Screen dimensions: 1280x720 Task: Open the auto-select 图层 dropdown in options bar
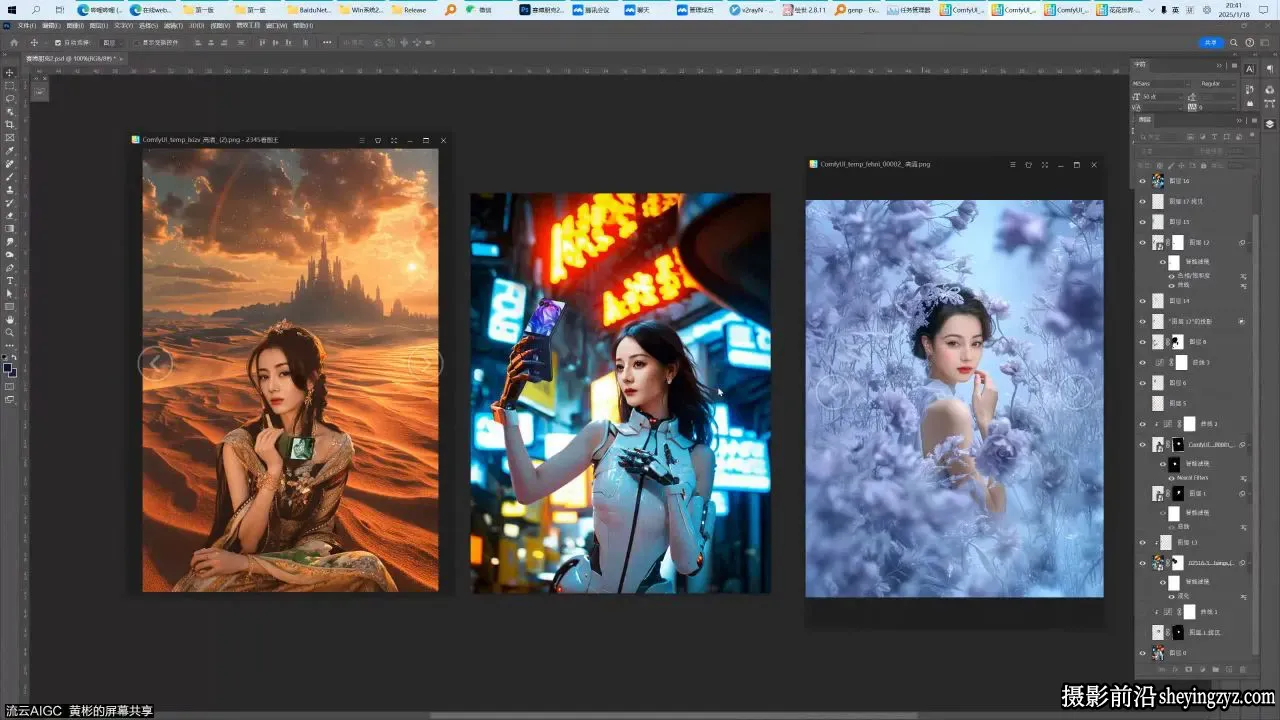[112, 43]
